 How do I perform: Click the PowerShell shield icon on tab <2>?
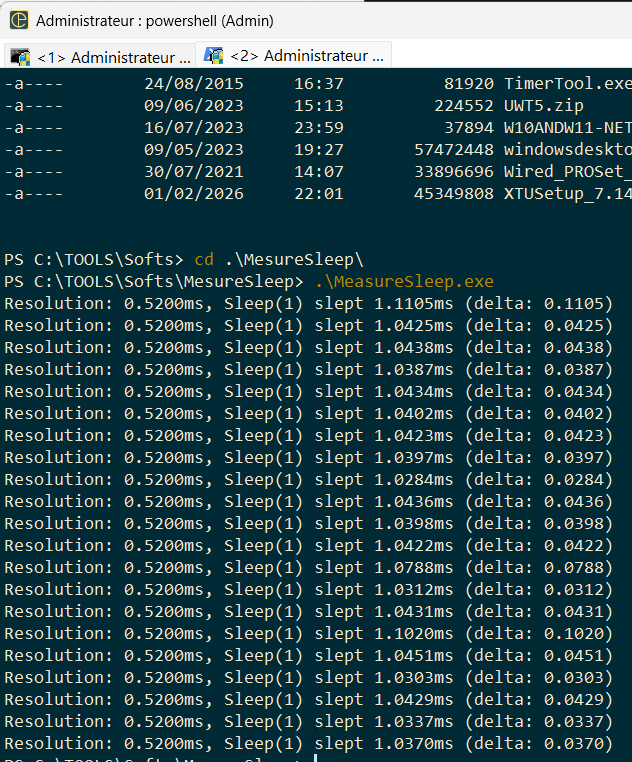click(x=213, y=55)
